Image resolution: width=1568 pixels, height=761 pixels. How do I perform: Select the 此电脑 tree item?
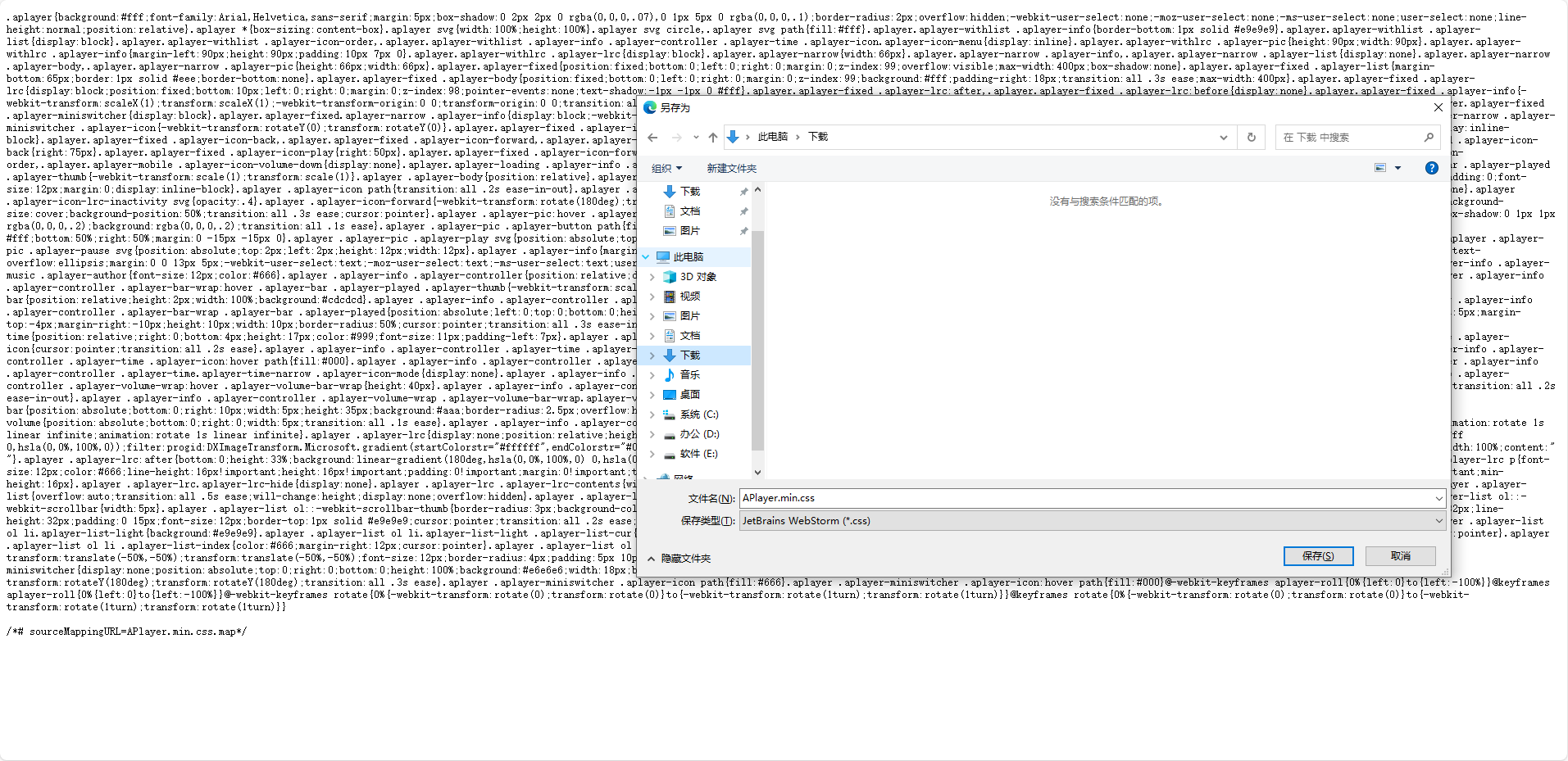(688, 257)
